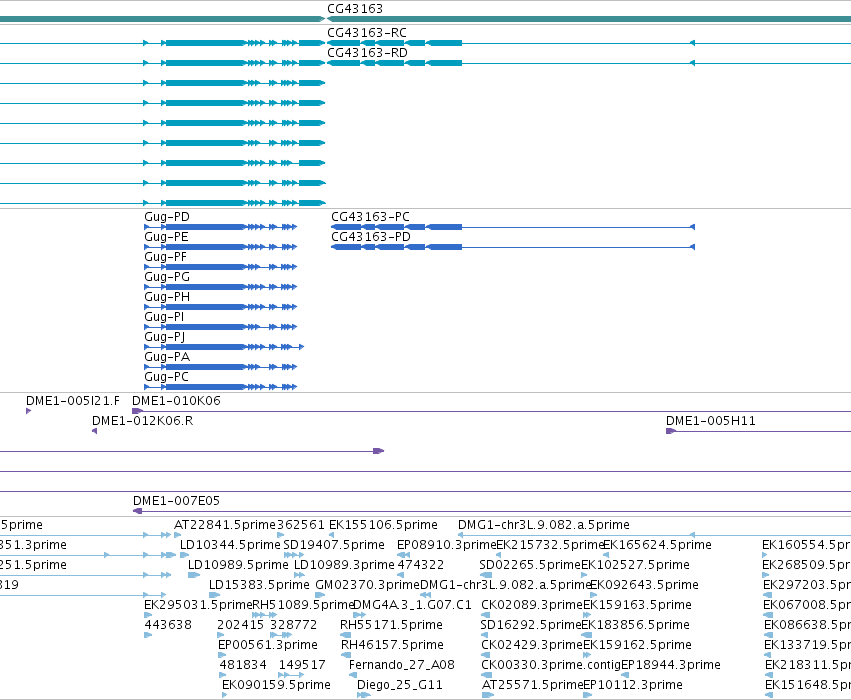This screenshot has width=851, height=700.
Task: Select the EP18944.3prime EST label
Action: pyautogui.click(x=671, y=665)
